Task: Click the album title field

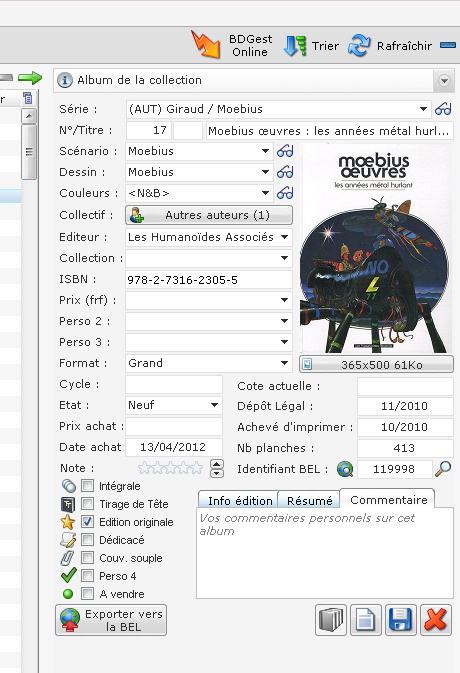Action: point(330,130)
